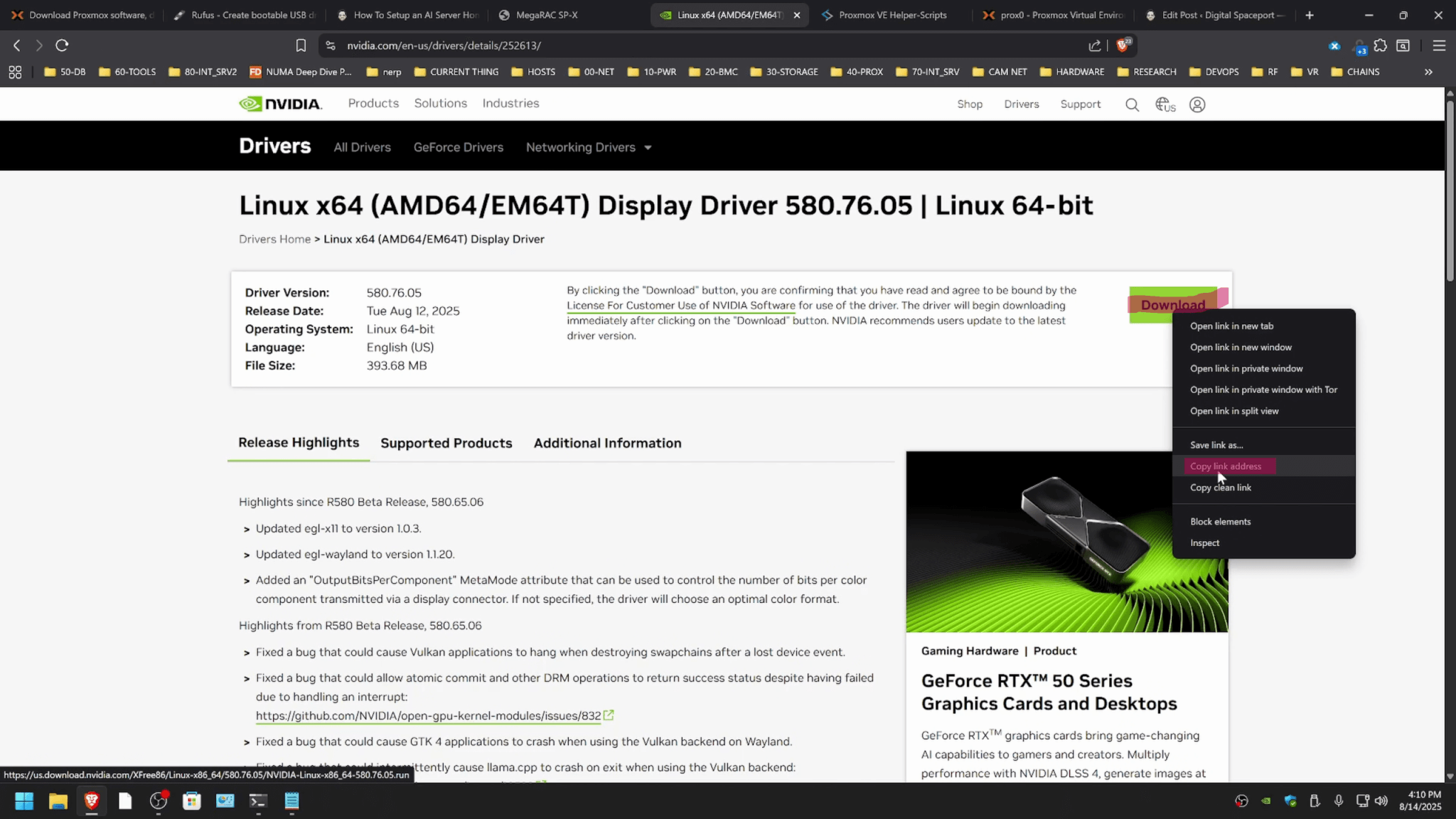Bookmark this page with bookmark icon
Image resolution: width=1456 pixels, height=819 pixels.
point(301,45)
